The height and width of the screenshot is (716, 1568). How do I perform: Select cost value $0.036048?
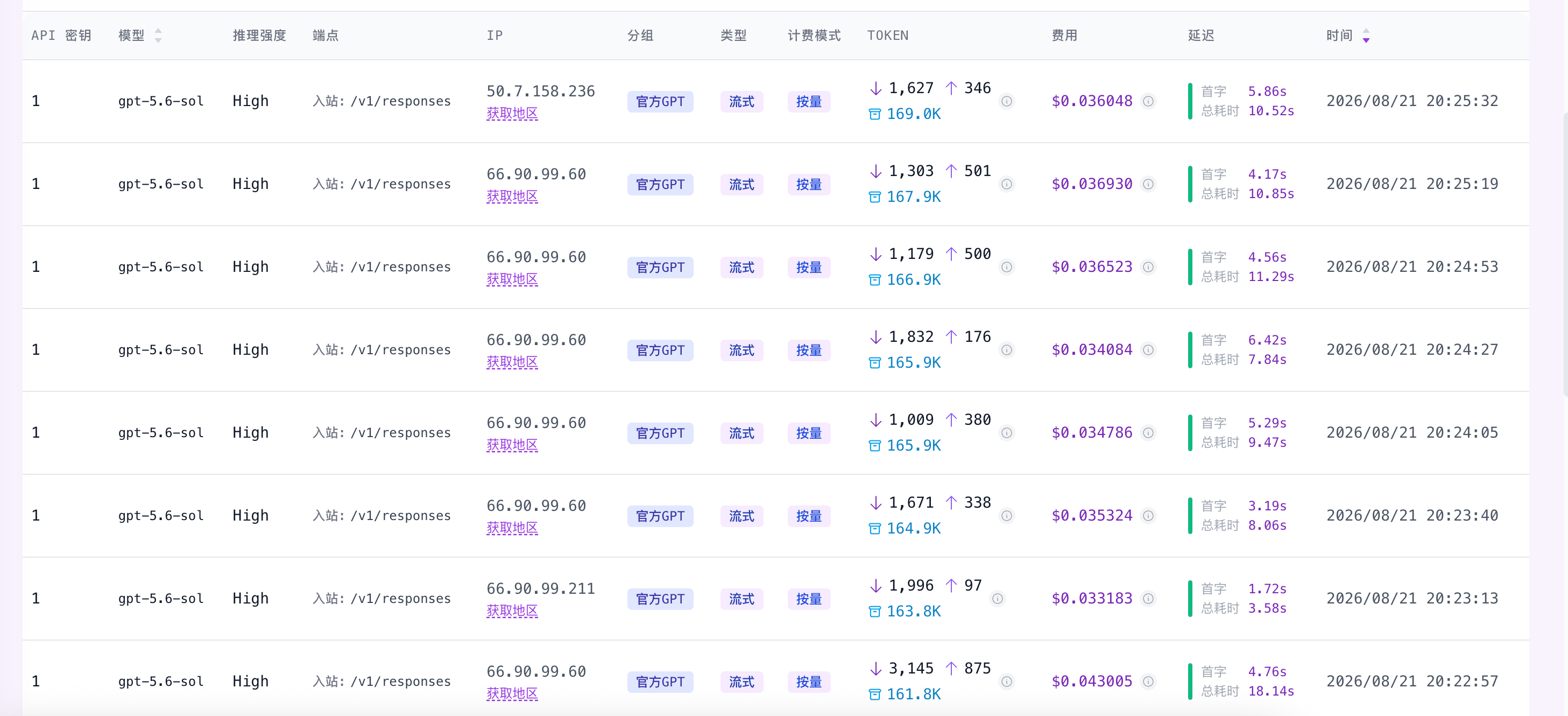[x=1092, y=101]
